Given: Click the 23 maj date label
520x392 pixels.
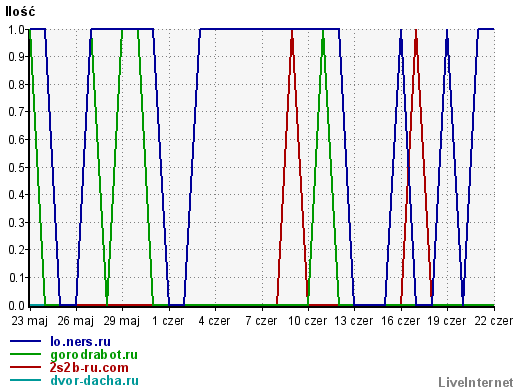Looking at the screenshot, I should coord(30,321).
